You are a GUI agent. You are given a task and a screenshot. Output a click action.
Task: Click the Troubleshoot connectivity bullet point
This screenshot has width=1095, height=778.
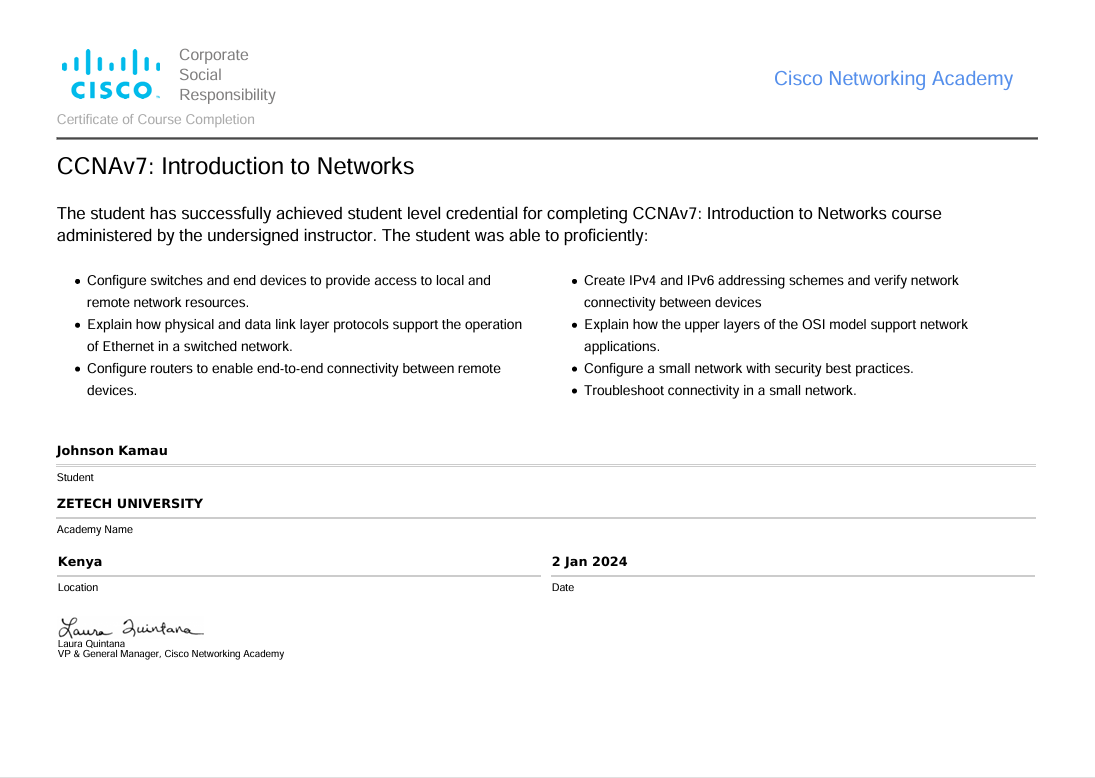pos(719,391)
